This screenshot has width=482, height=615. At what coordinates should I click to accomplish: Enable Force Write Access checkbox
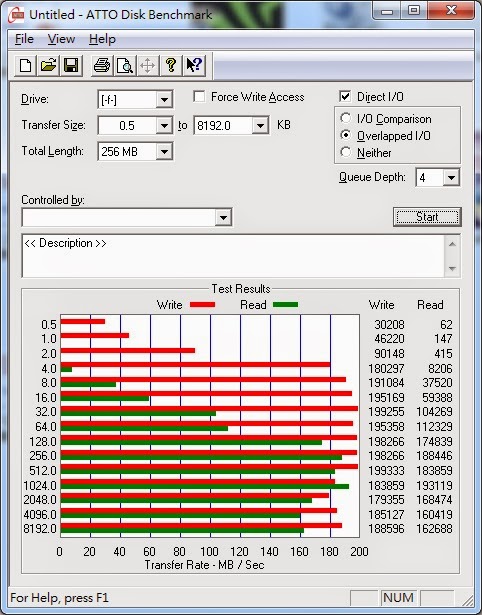coord(199,96)
